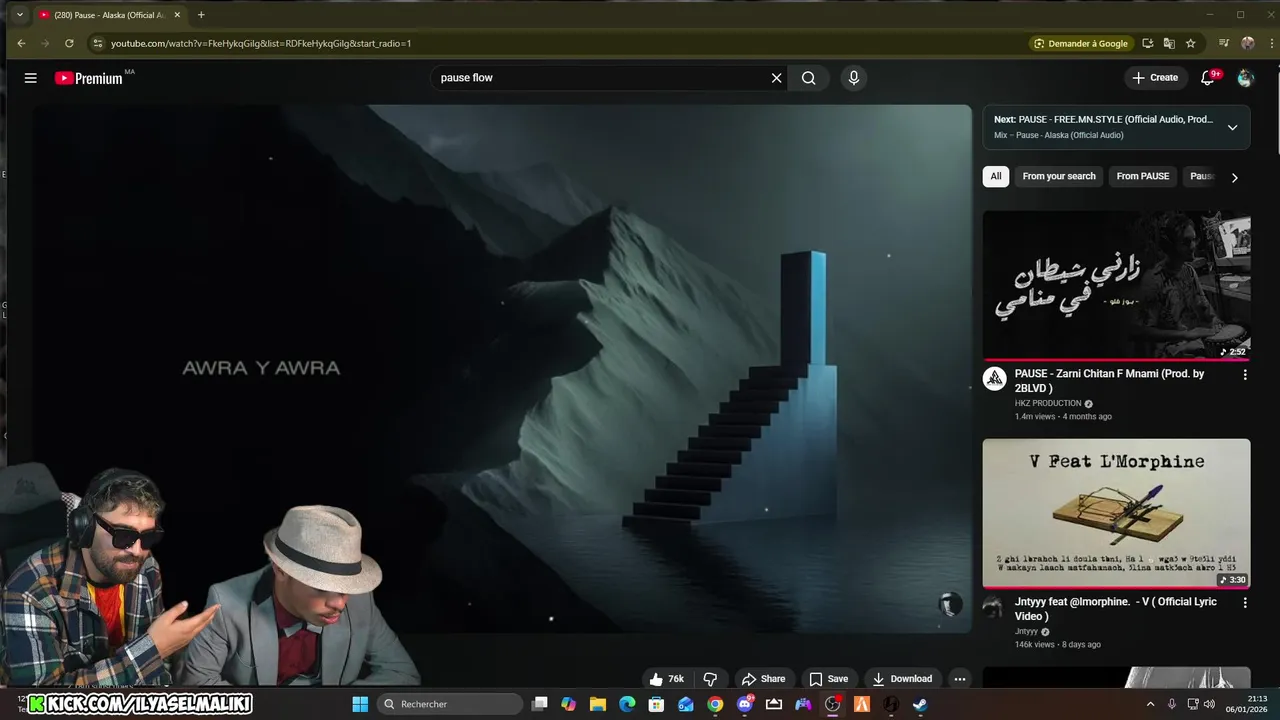The height and width of the screenshot is (720, 1280).
Task: Open Microsoft Edge from taskbar
Action: (x=627, y=704)
